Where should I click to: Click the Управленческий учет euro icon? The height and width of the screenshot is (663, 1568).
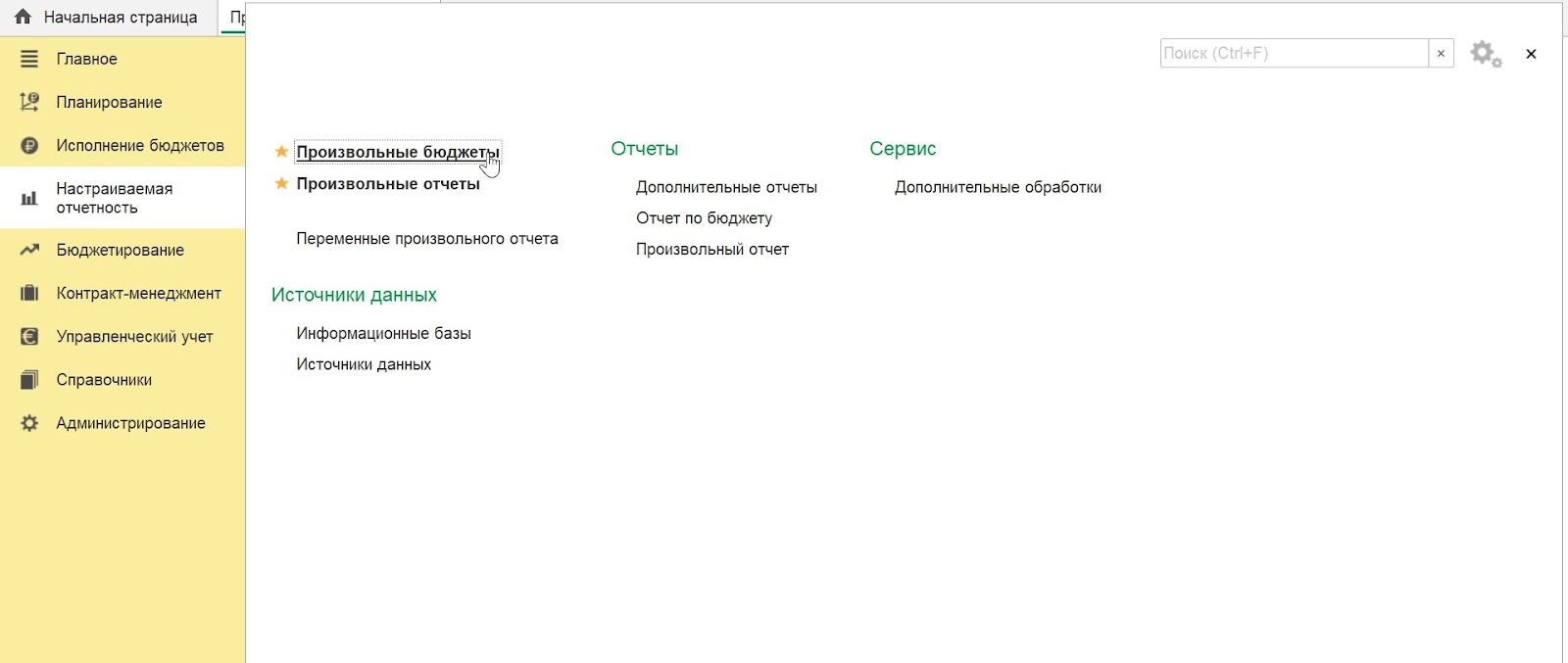point(29,337)
